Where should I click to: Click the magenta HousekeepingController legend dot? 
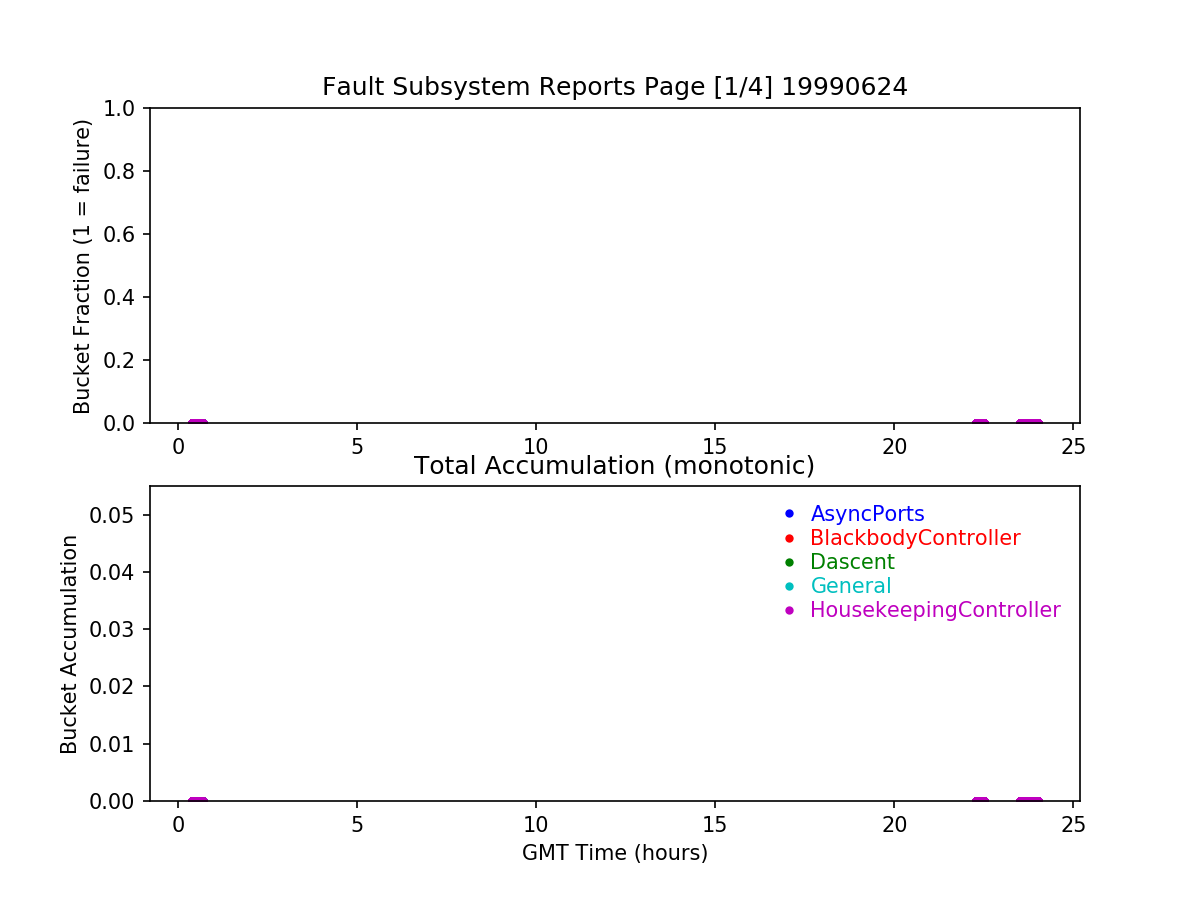click(x=789, y=610)
